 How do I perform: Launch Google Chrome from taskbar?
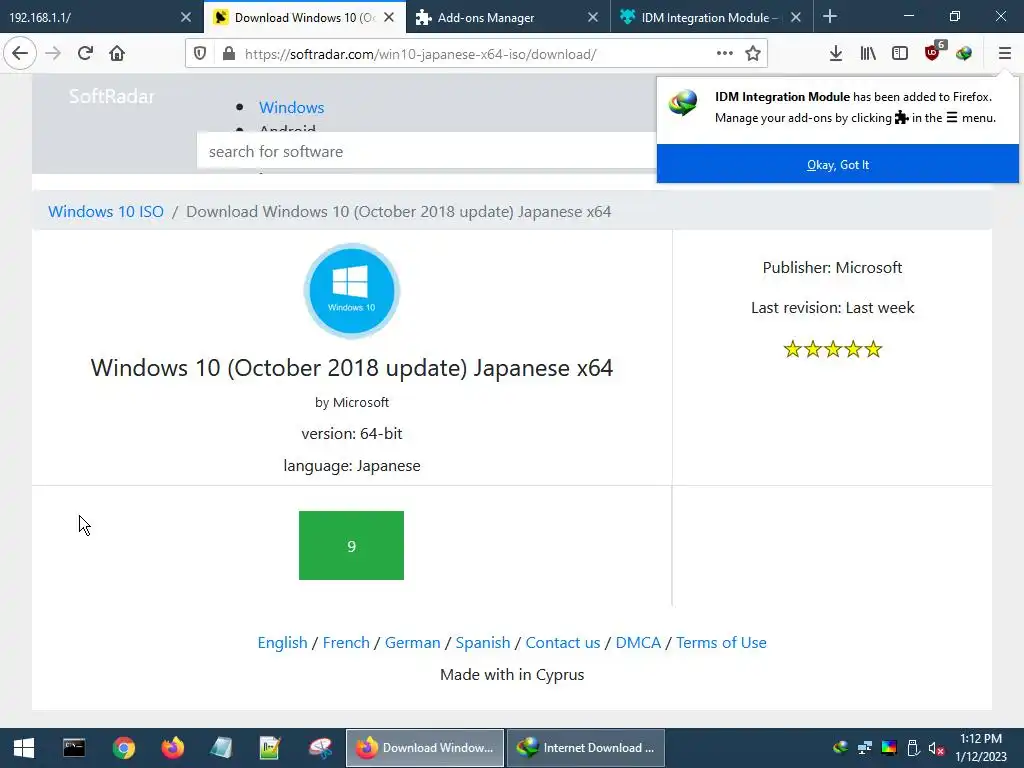tap(123, 748)
